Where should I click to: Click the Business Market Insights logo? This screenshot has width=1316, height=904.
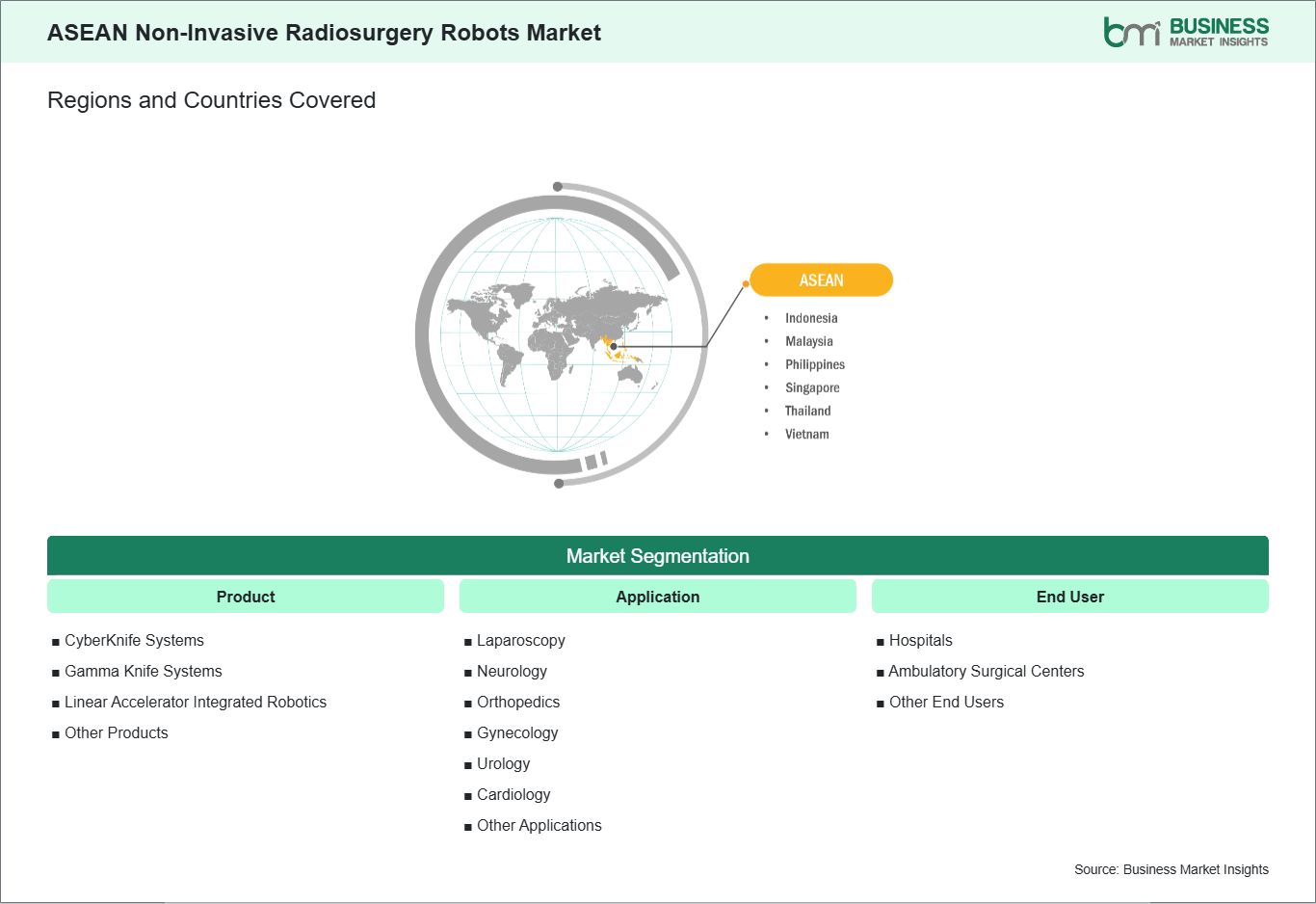click(1186, 32)
